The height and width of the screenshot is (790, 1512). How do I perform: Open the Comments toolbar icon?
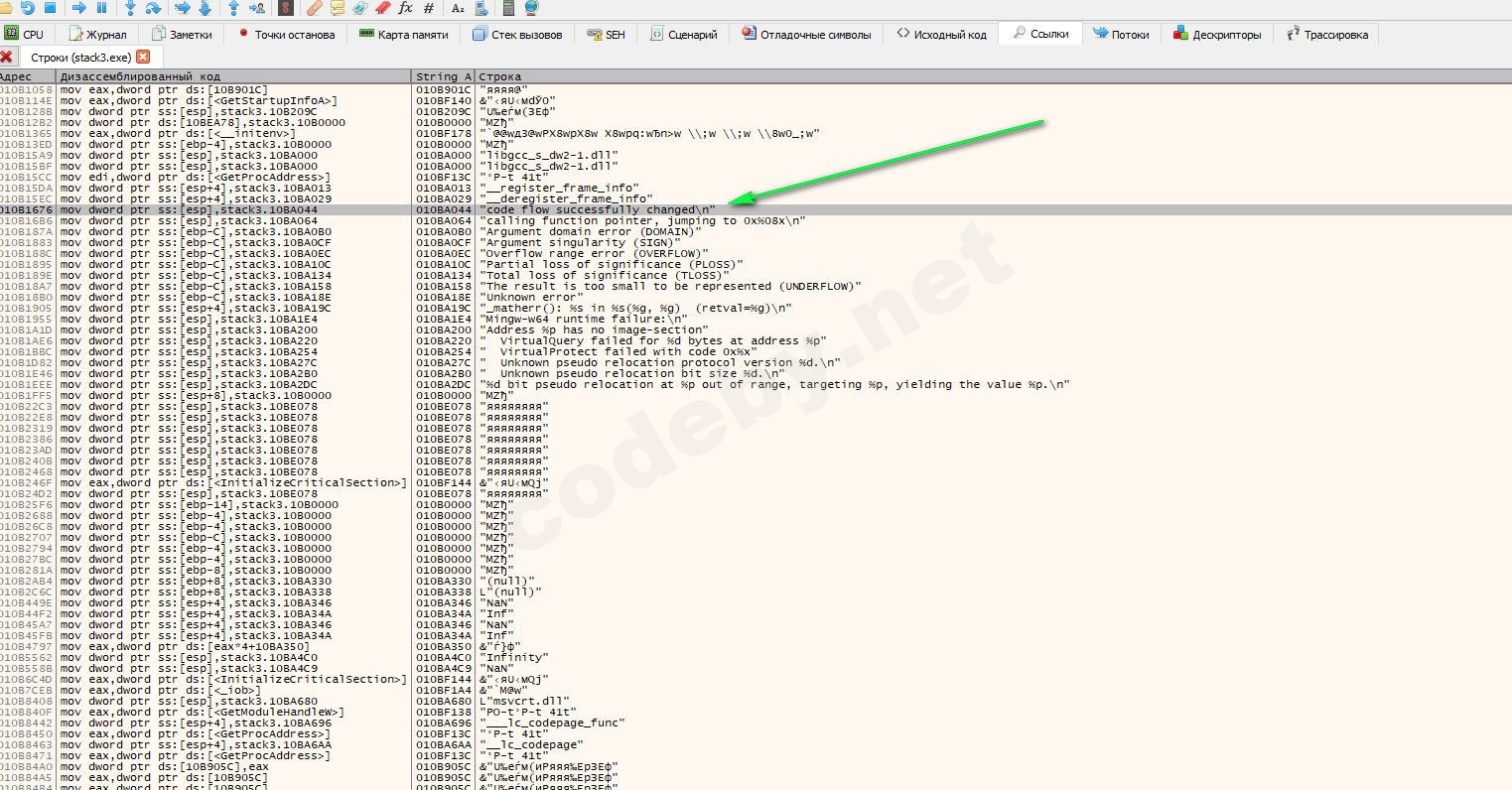(x=338, y=8)
